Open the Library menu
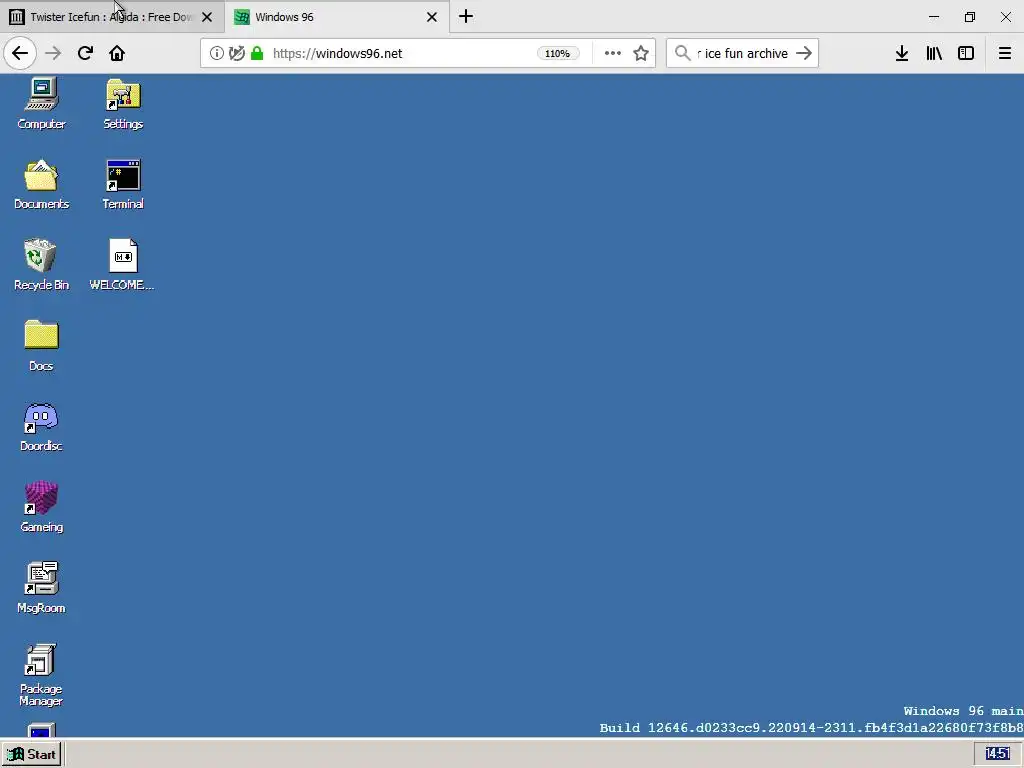Image resolution: width=1024 pixels, height=768 pixels. pos(934,53)
